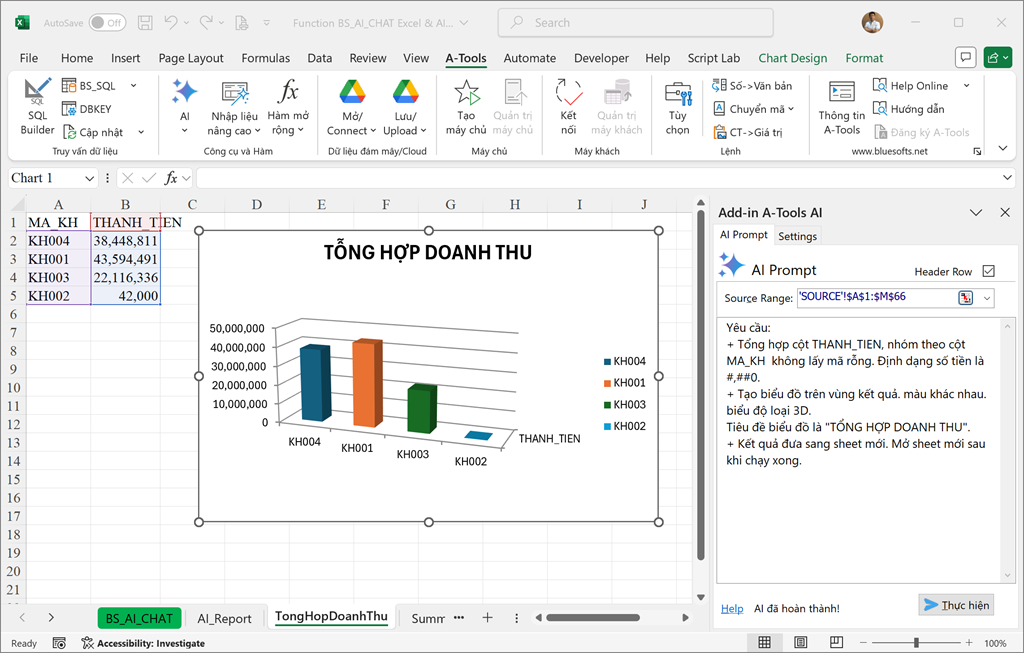This screenshot has width=1024, height=653.
Task: Expand the Help Online dropdown arrow
Action: coord(967,86)
